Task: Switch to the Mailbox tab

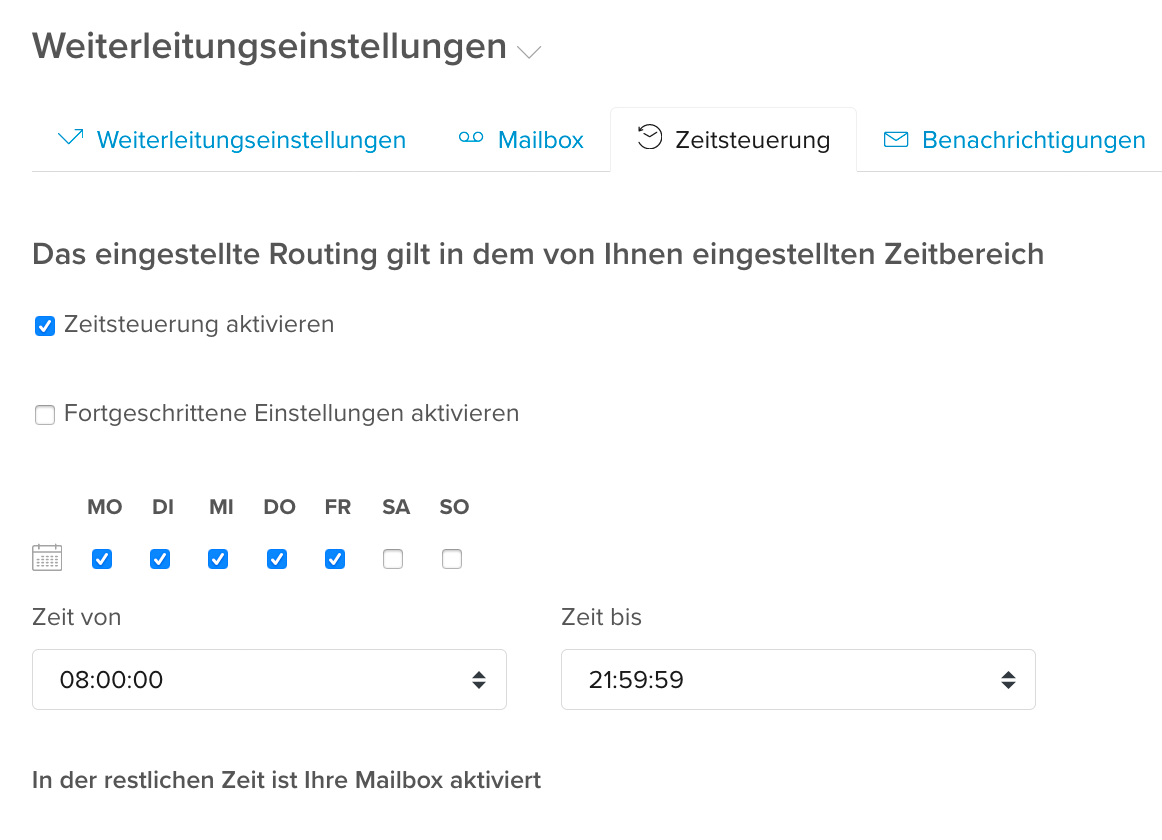Action: point(521,139)
